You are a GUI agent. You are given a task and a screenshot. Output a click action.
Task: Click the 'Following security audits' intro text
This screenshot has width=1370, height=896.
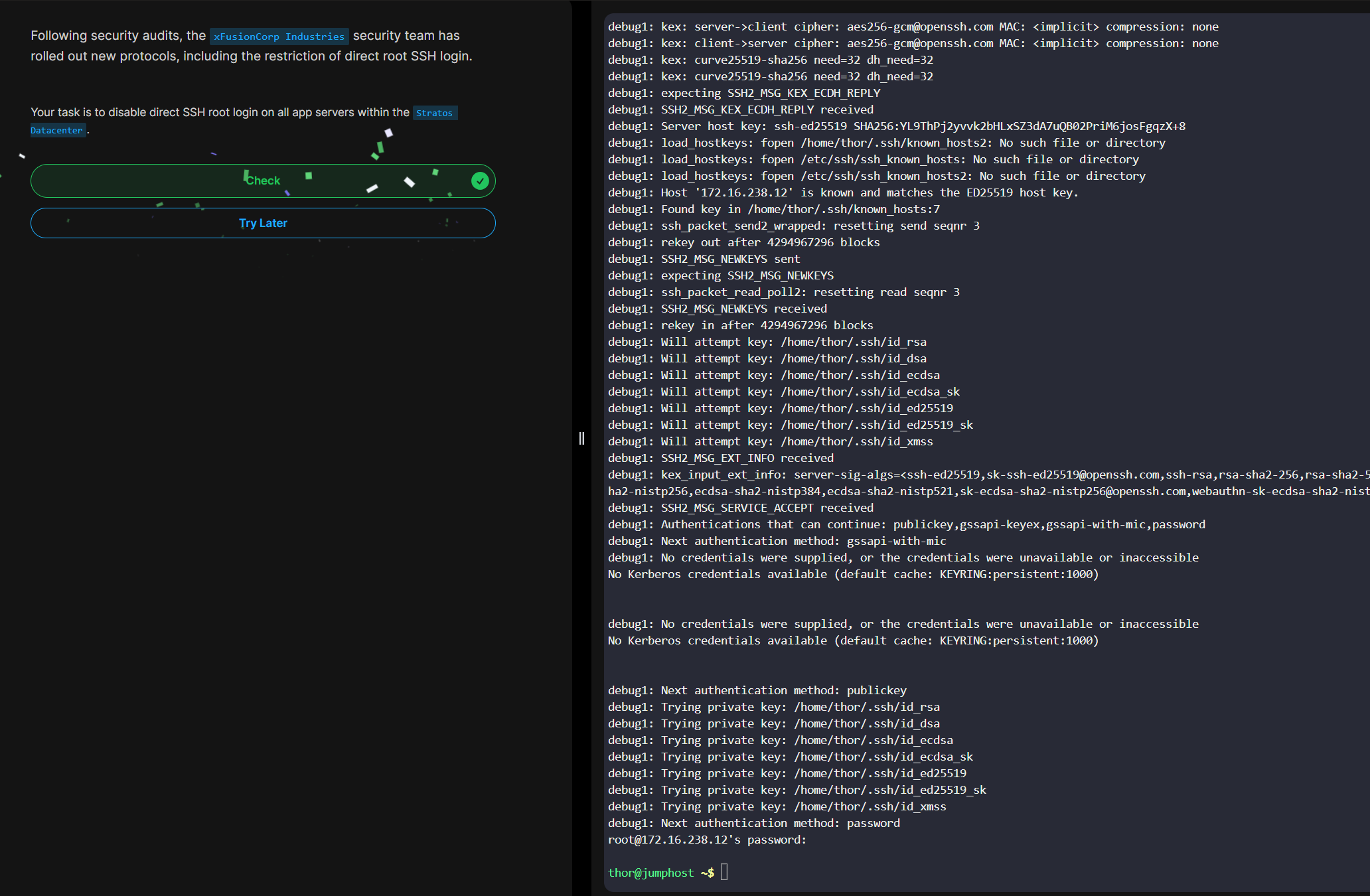coord(118,36)
